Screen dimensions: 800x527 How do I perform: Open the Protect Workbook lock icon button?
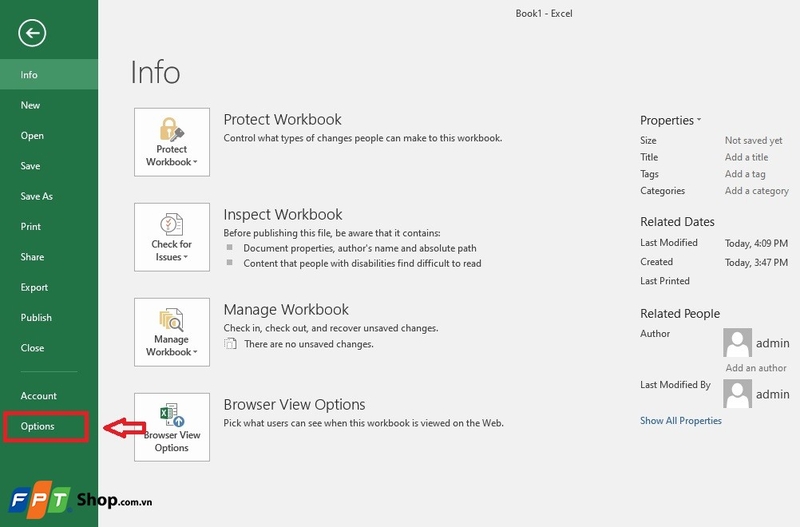[x=172, y=142]
